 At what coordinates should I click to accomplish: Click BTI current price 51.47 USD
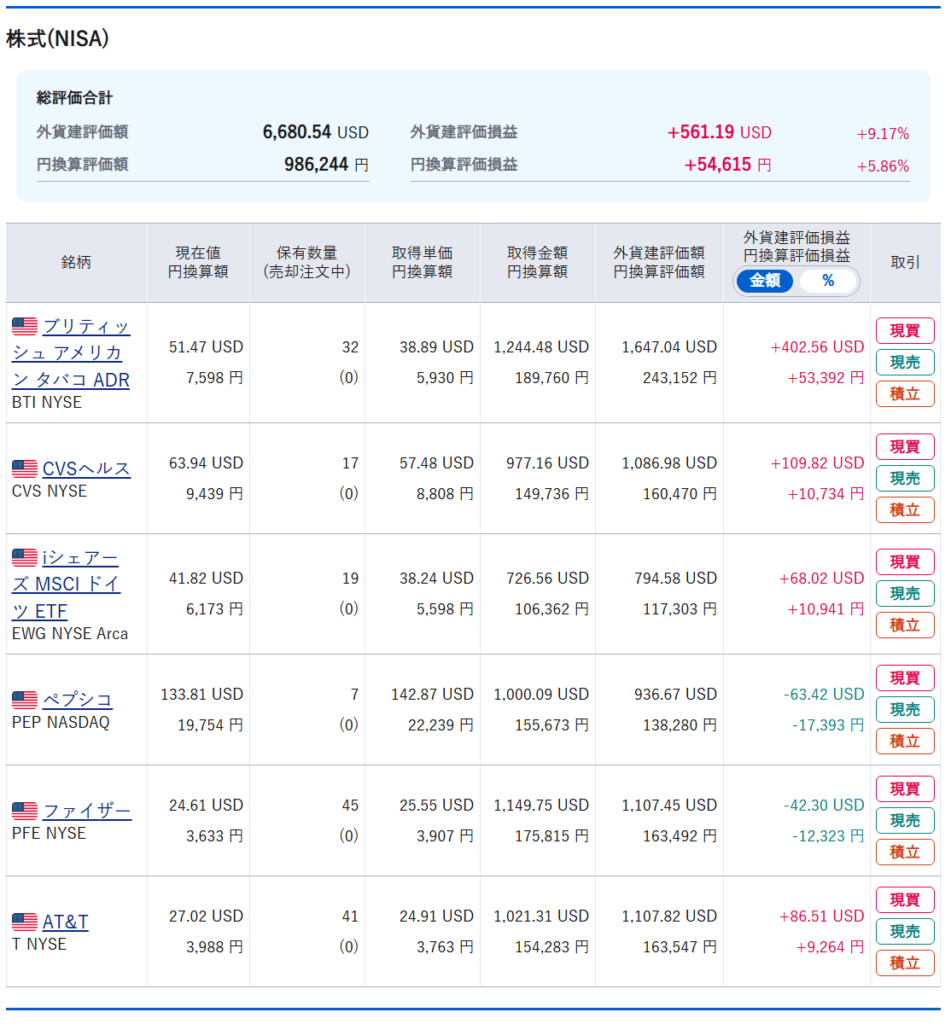pyautogui.click(x=206, y=347)
